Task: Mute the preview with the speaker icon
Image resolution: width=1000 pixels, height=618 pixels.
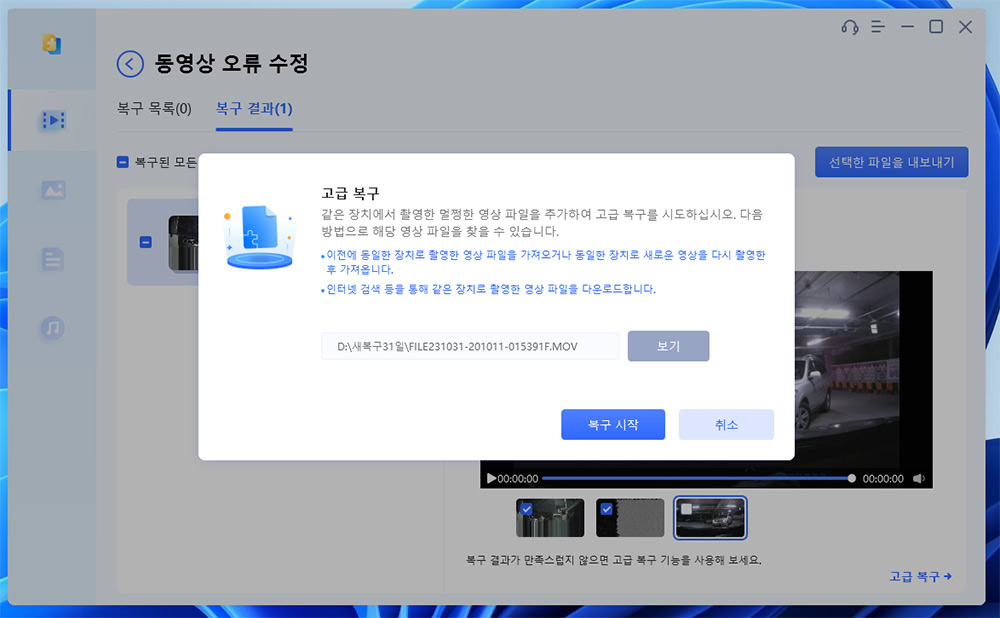Action: point(919,478)
